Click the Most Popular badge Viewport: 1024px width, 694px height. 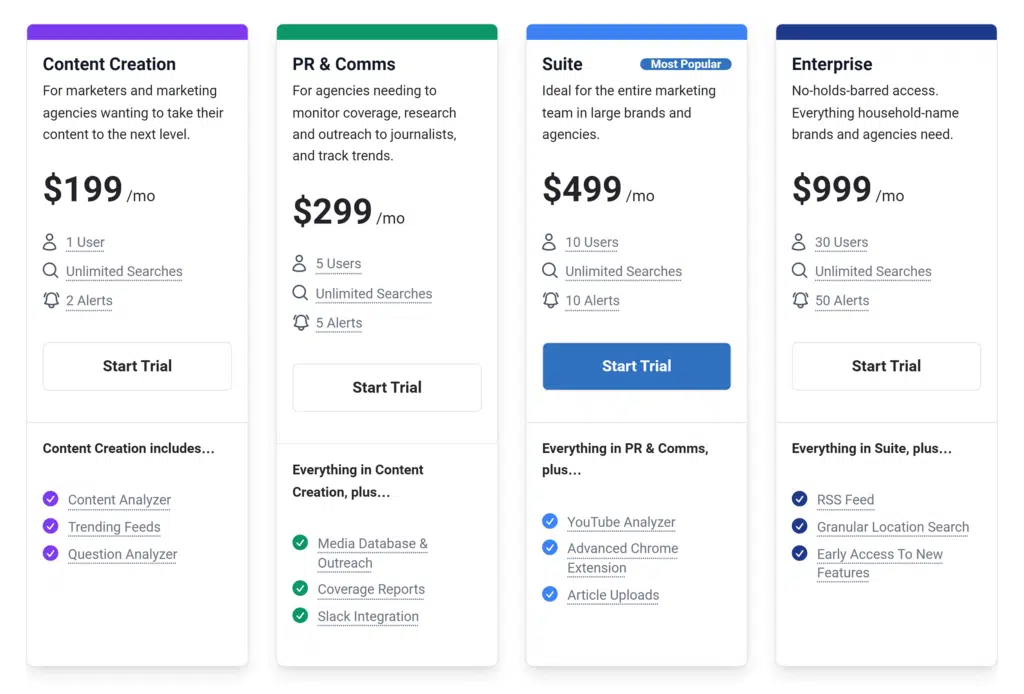[686, 64]
